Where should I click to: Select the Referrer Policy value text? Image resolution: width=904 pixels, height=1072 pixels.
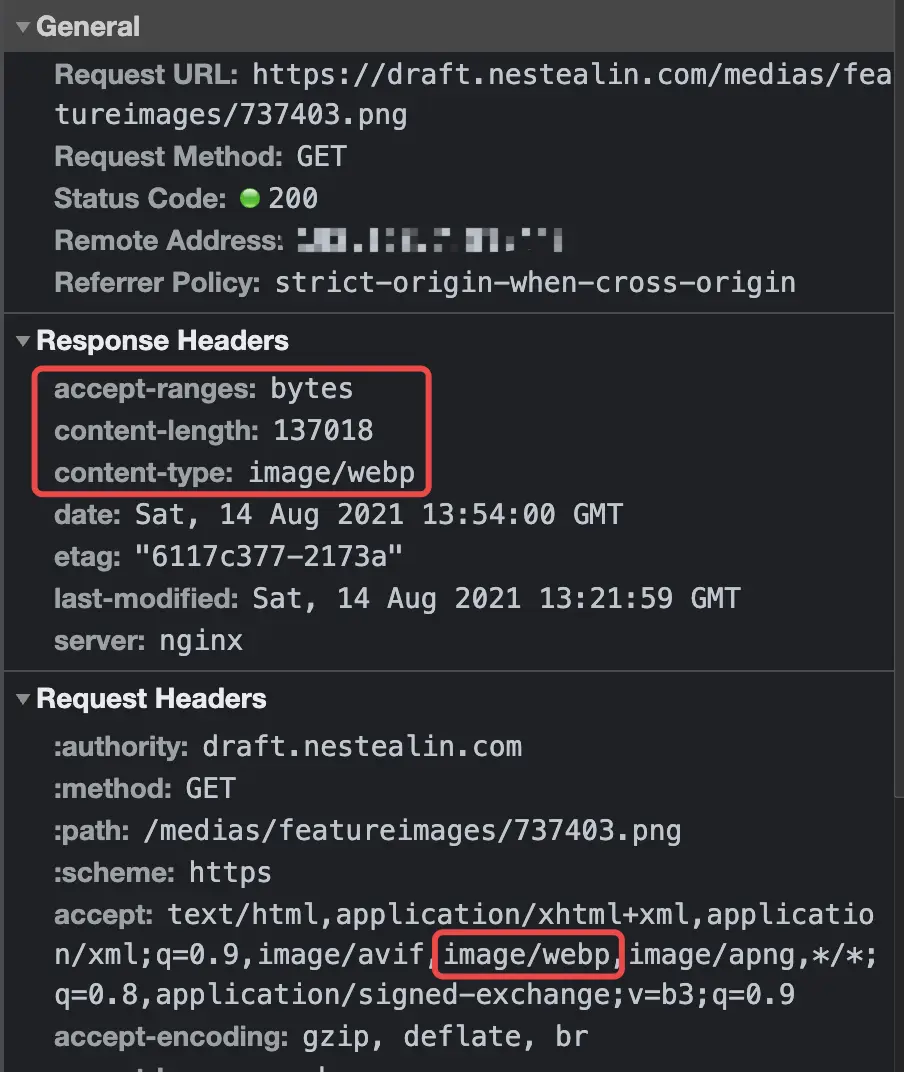click(x=535, y=282)
